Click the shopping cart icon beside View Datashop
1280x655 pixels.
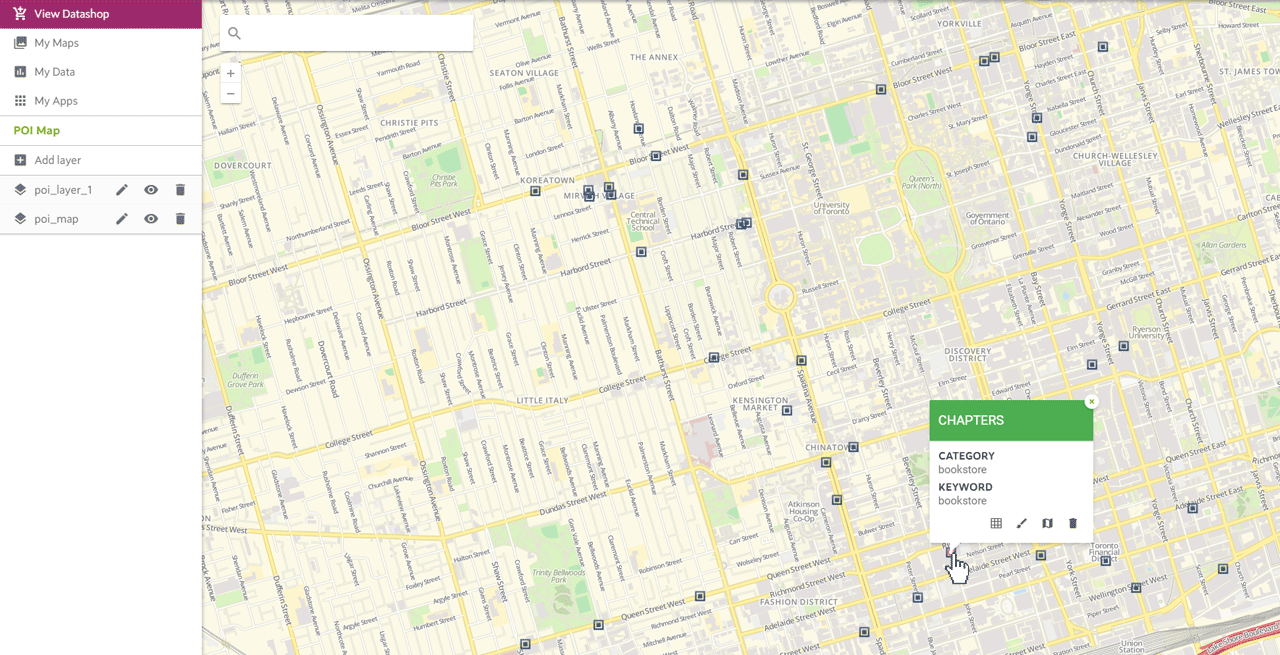tap(20, 14)
